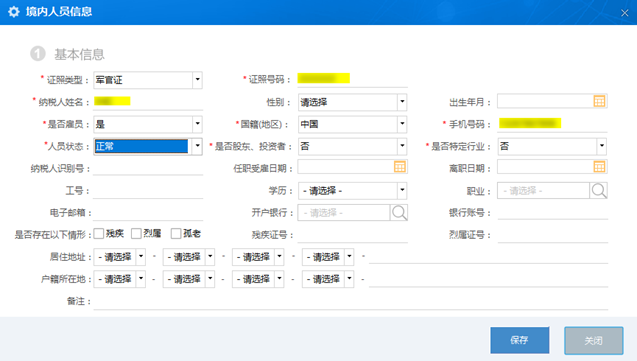This screenshot has height=361, width=637.
Task: Check the 孤老 checkbox
Action: (176, 233)
